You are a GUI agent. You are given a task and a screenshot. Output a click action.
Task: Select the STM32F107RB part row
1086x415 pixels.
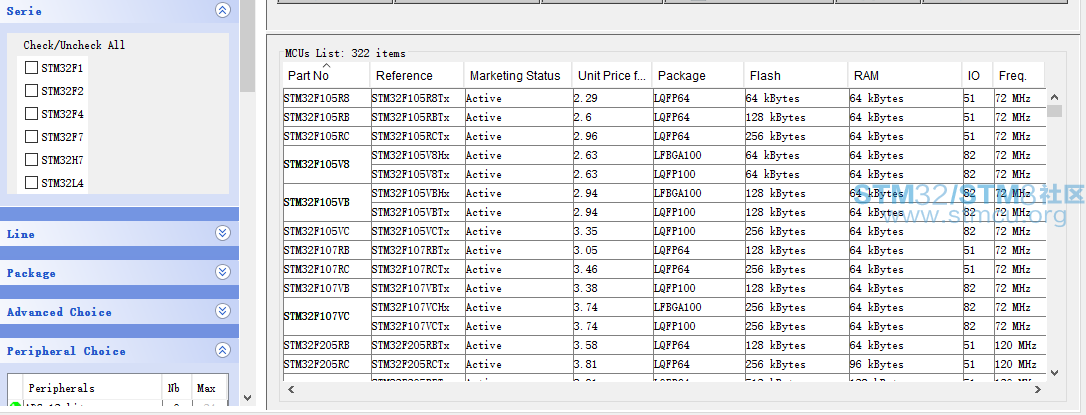(x=664, y=250)
